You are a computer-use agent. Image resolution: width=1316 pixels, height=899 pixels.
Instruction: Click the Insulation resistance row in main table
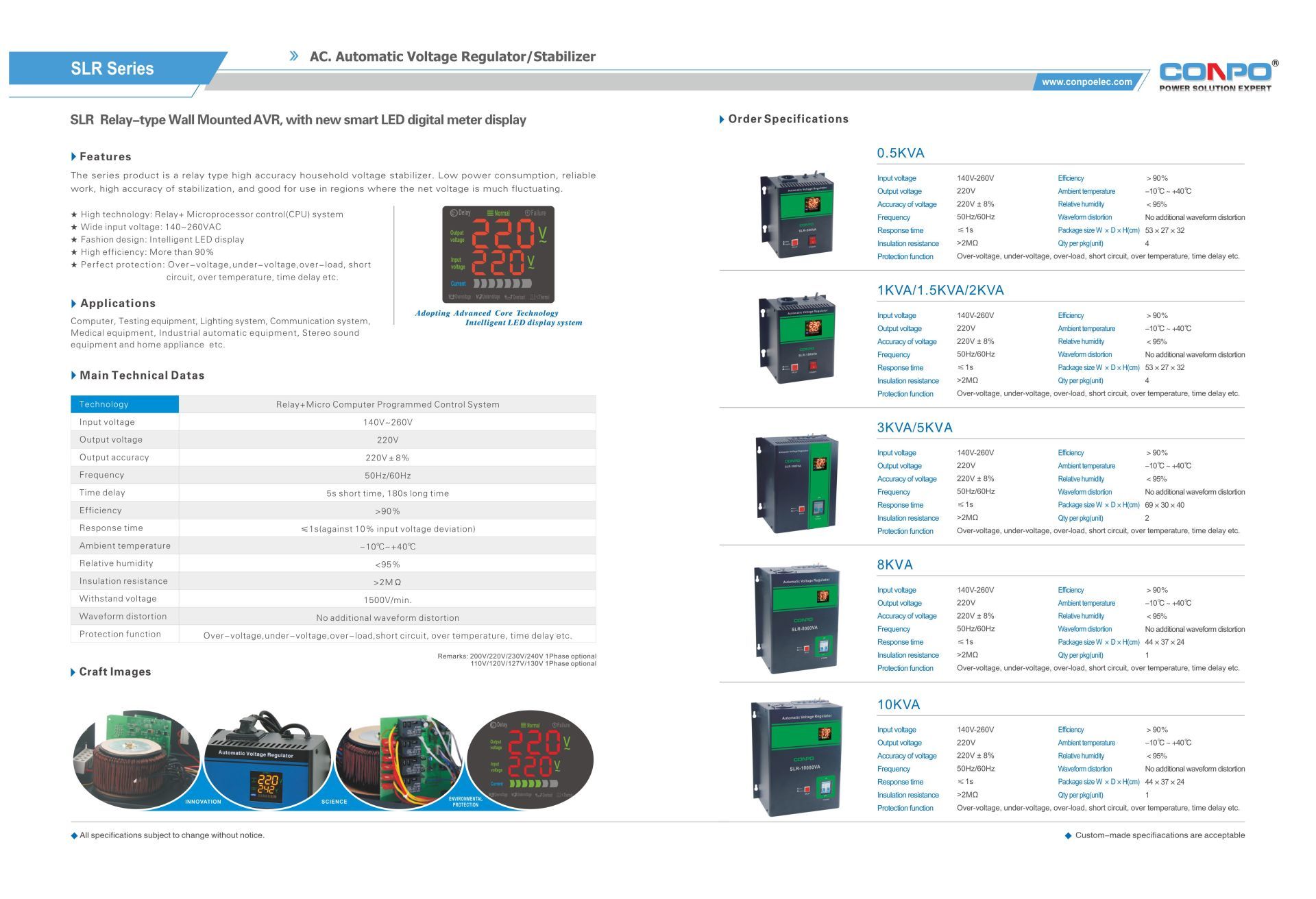point(333,582)
